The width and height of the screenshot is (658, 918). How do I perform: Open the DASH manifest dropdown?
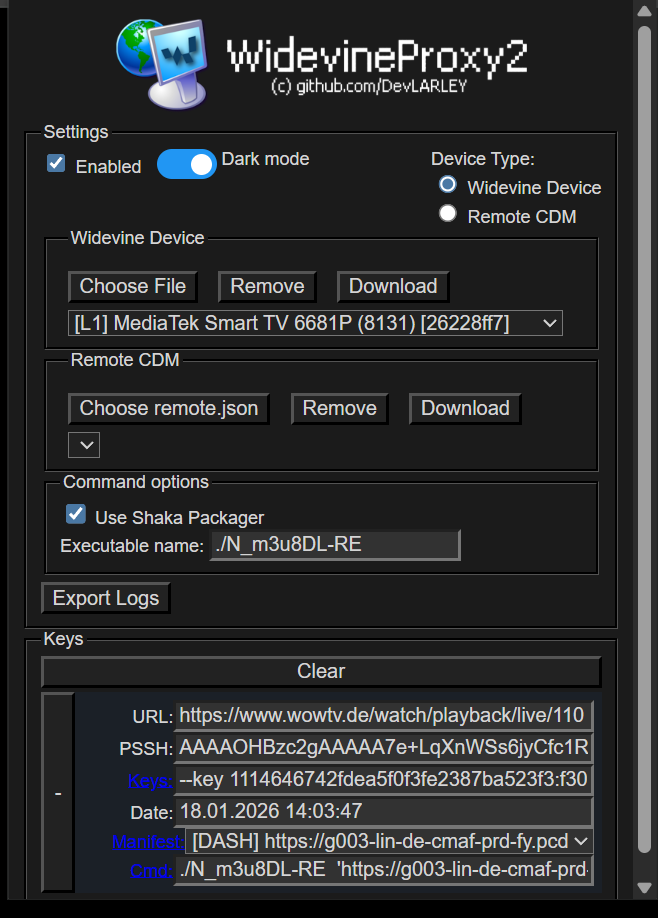click(x=389, y=841)
